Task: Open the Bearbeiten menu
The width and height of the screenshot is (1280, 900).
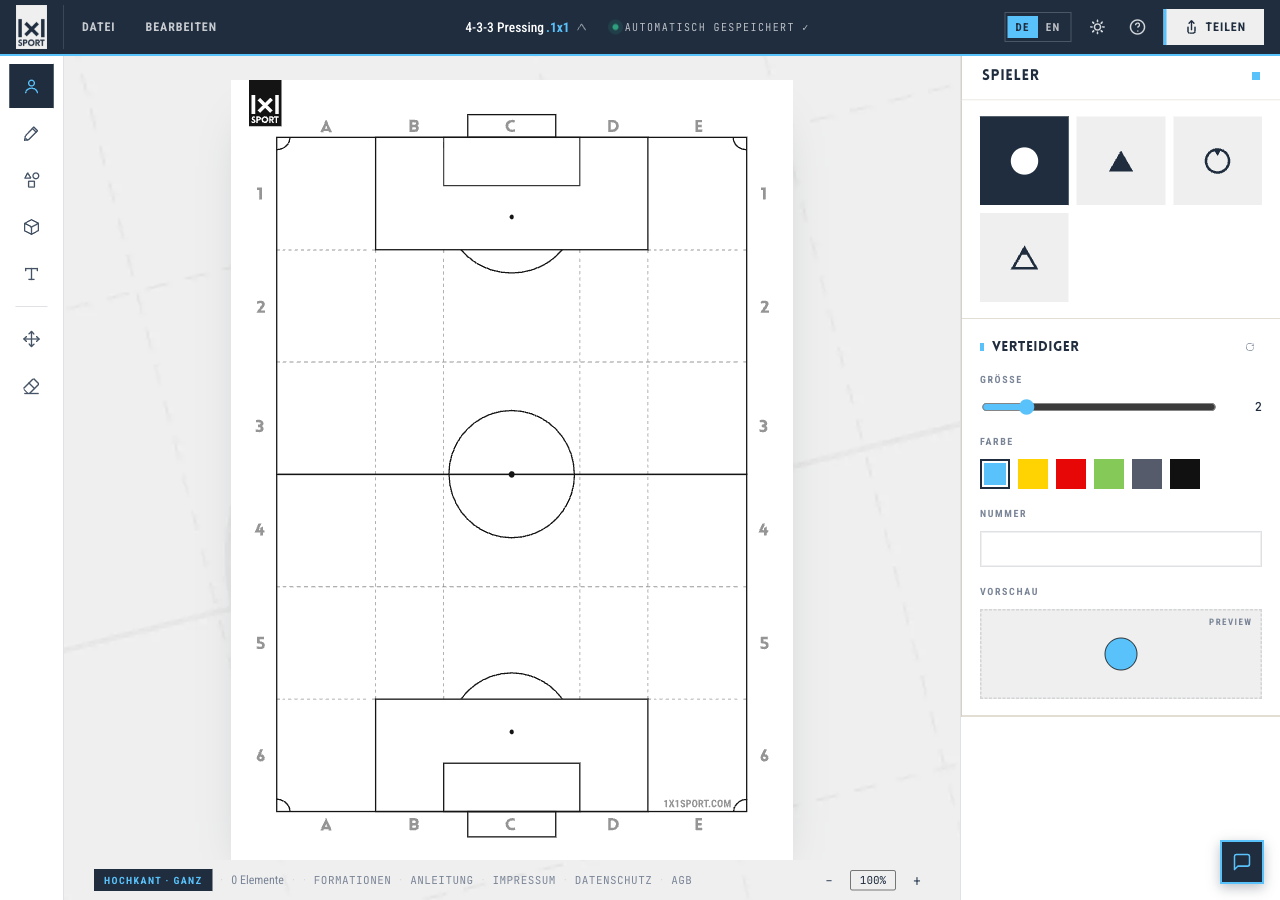Action: tap(181, 27)
